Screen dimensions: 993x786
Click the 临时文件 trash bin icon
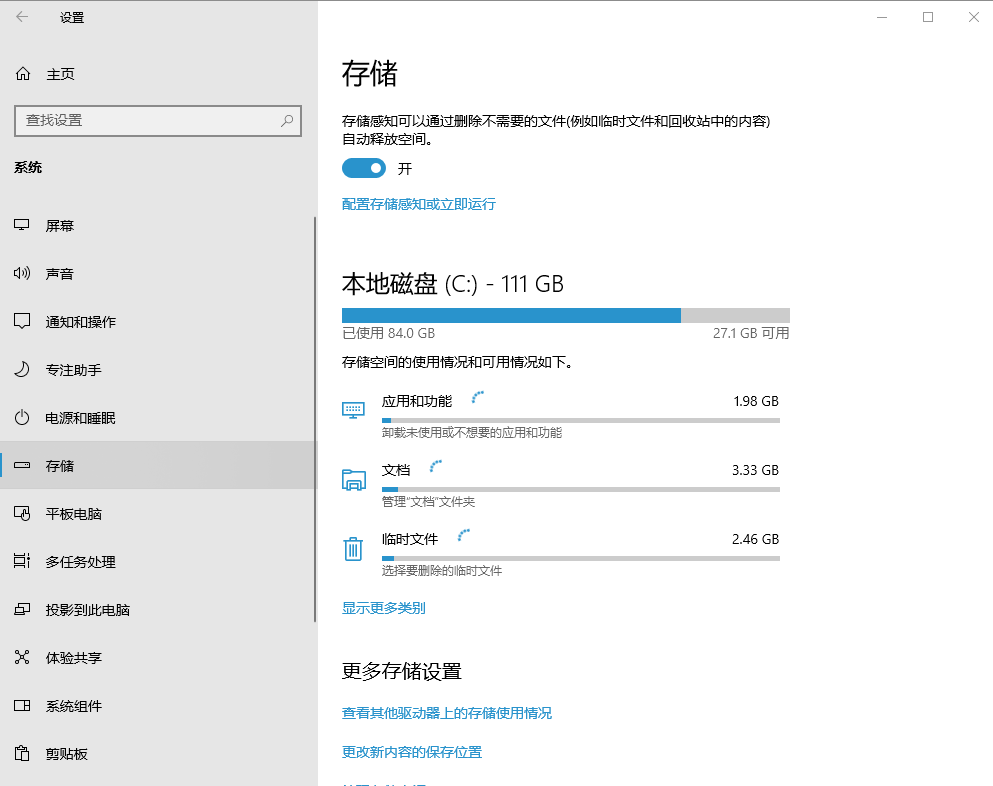(353, 548)
